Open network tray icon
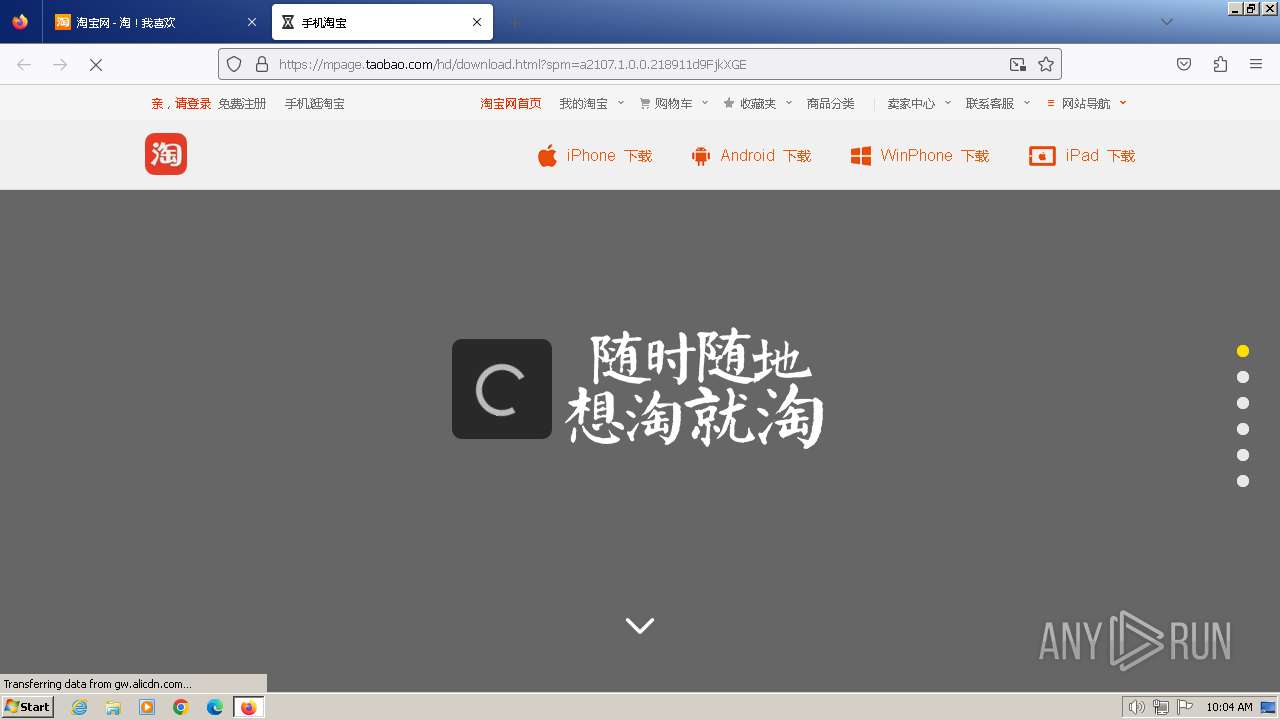The image size is (1280, 720). click(1161, 707)
